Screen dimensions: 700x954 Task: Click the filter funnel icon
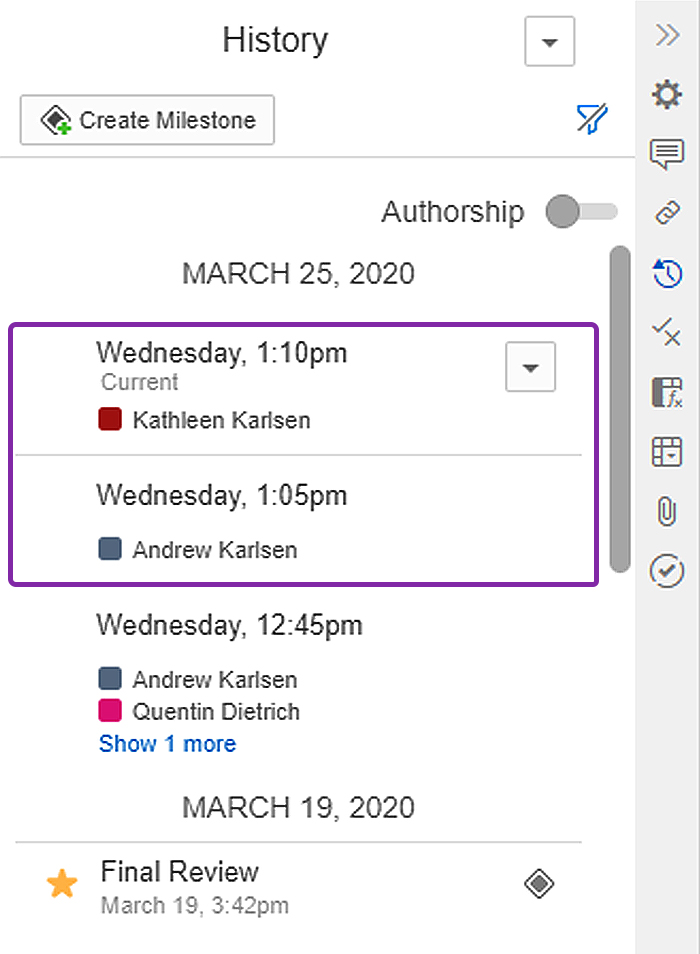[592, 118]
